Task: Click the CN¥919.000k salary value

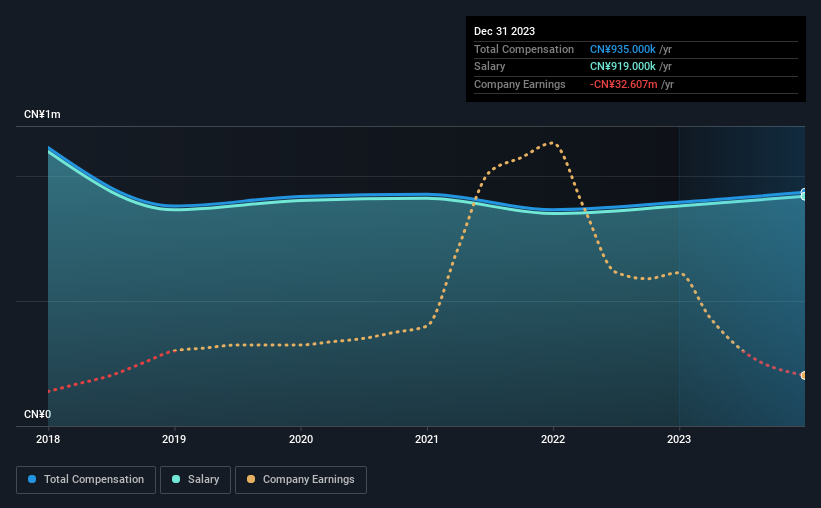Action: point(623,67)
